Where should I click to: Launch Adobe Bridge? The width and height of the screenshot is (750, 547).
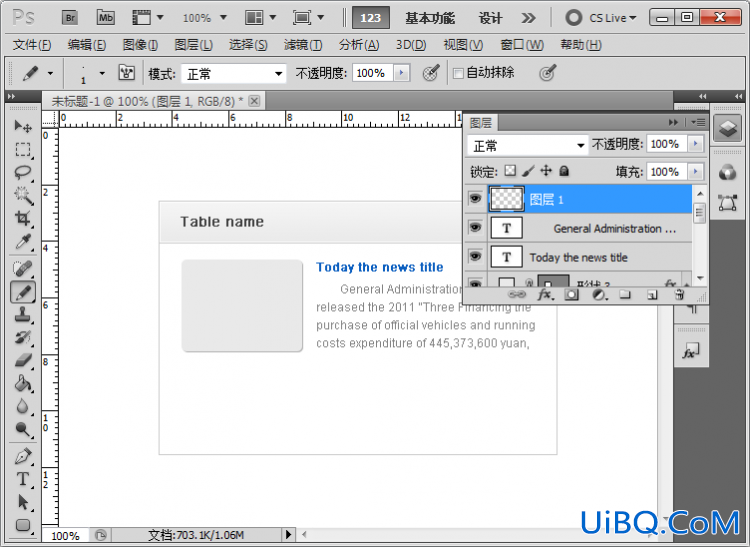[x=70, y=18]
